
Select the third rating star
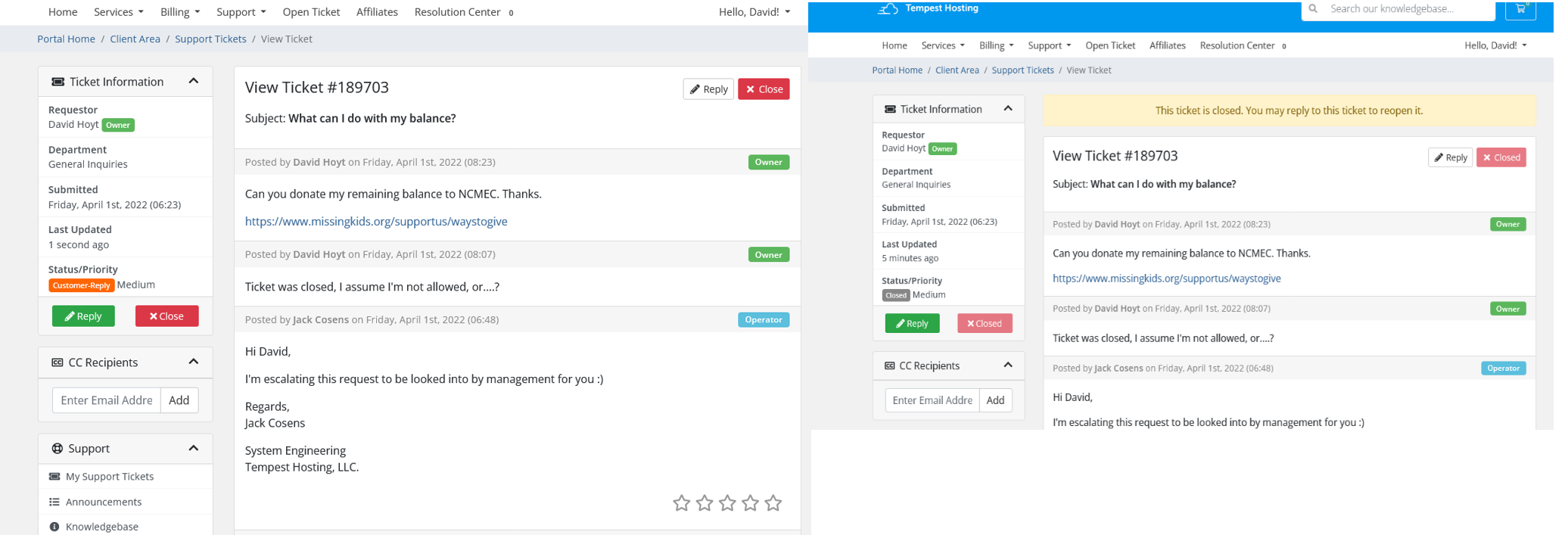727,503
